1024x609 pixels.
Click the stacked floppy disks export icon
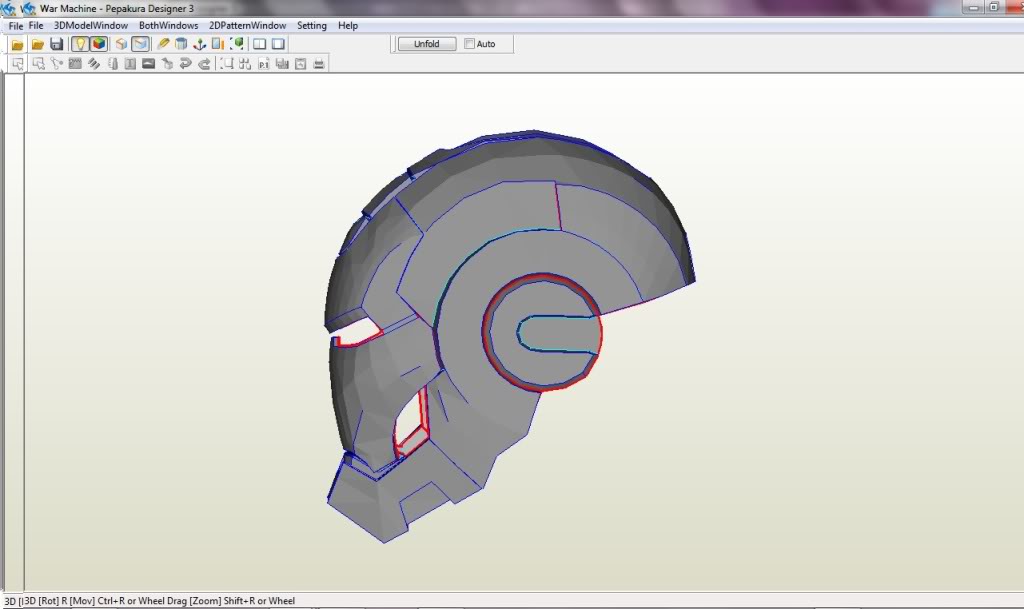pos(282,63)
